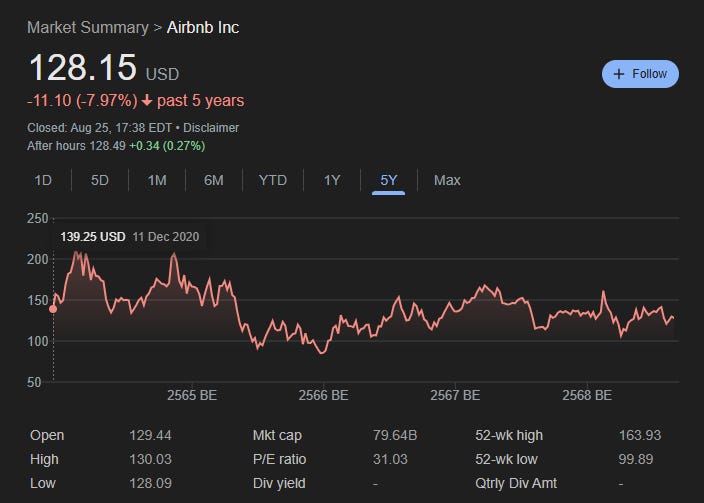Click the 2565 BE axis label
This screenshot has width=704, height=503.
[x=192, y=395]
